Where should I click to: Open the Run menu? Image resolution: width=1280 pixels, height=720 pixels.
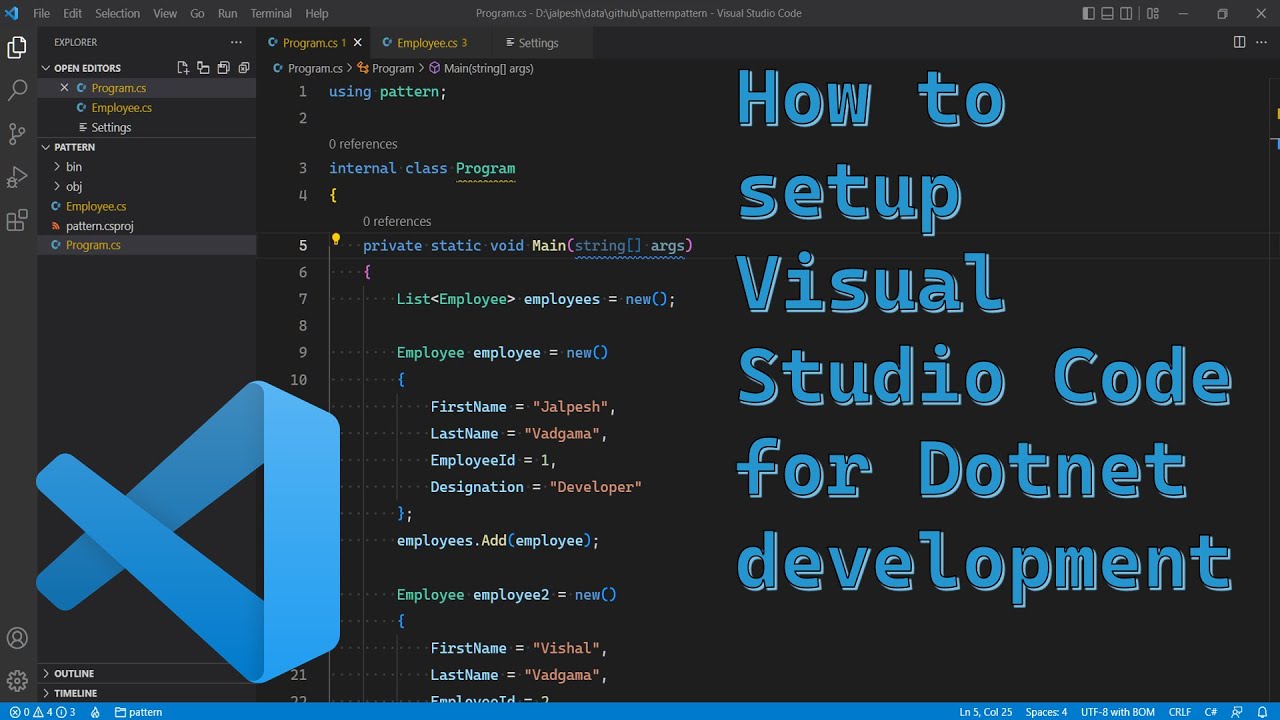[228, 13]
